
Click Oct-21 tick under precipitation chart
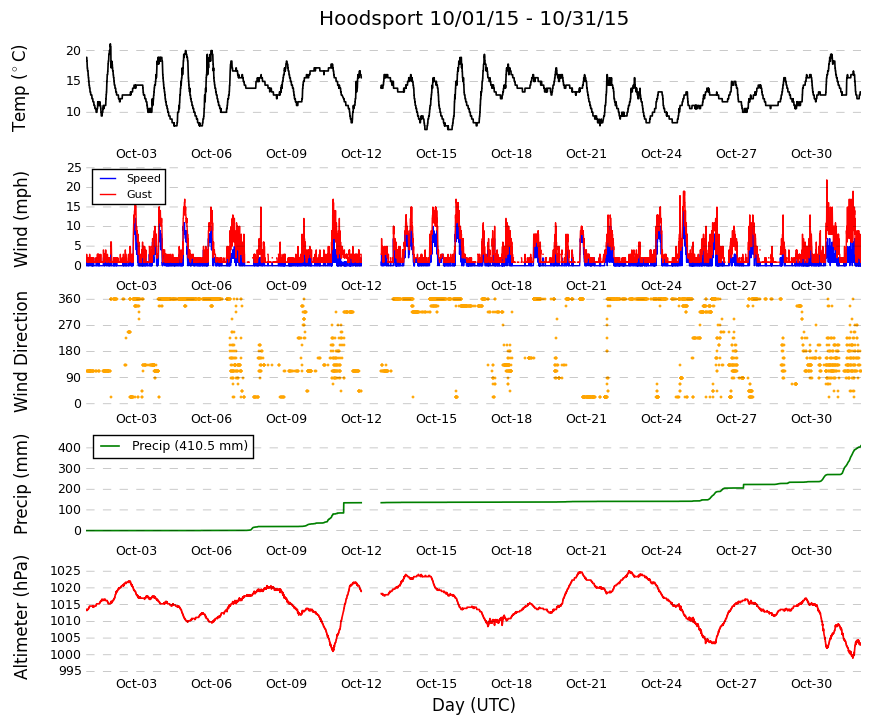[586, 551]
